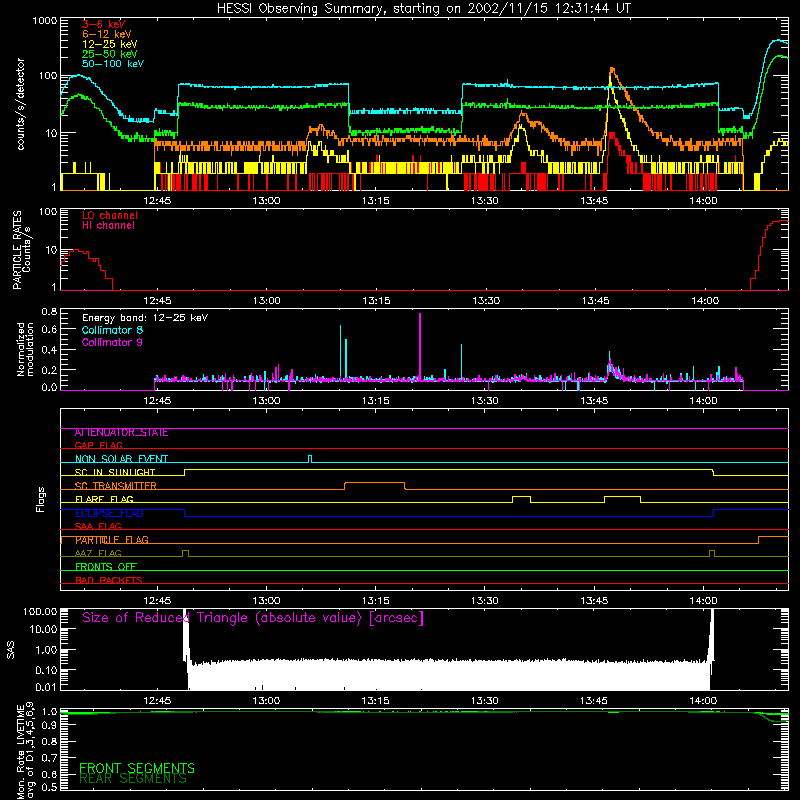Click the BAD_PACKETS flag label
This screenshot has height=800, width=800.
pos(109,580)
